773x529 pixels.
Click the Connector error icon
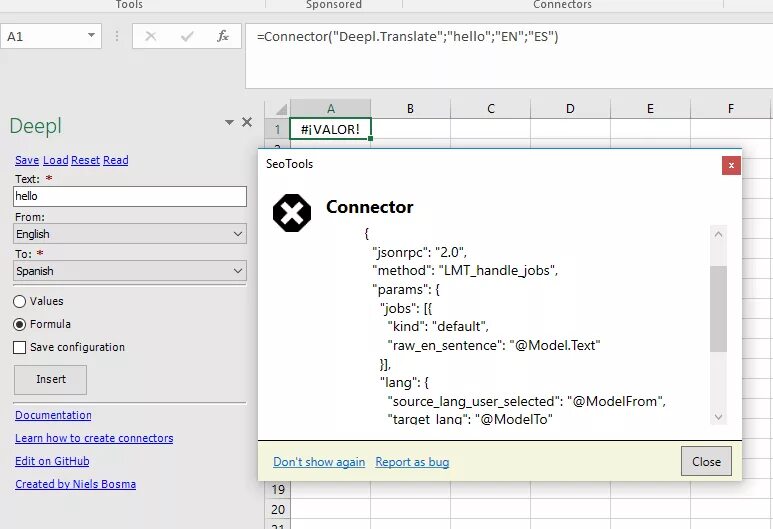[x=292, y=213]
